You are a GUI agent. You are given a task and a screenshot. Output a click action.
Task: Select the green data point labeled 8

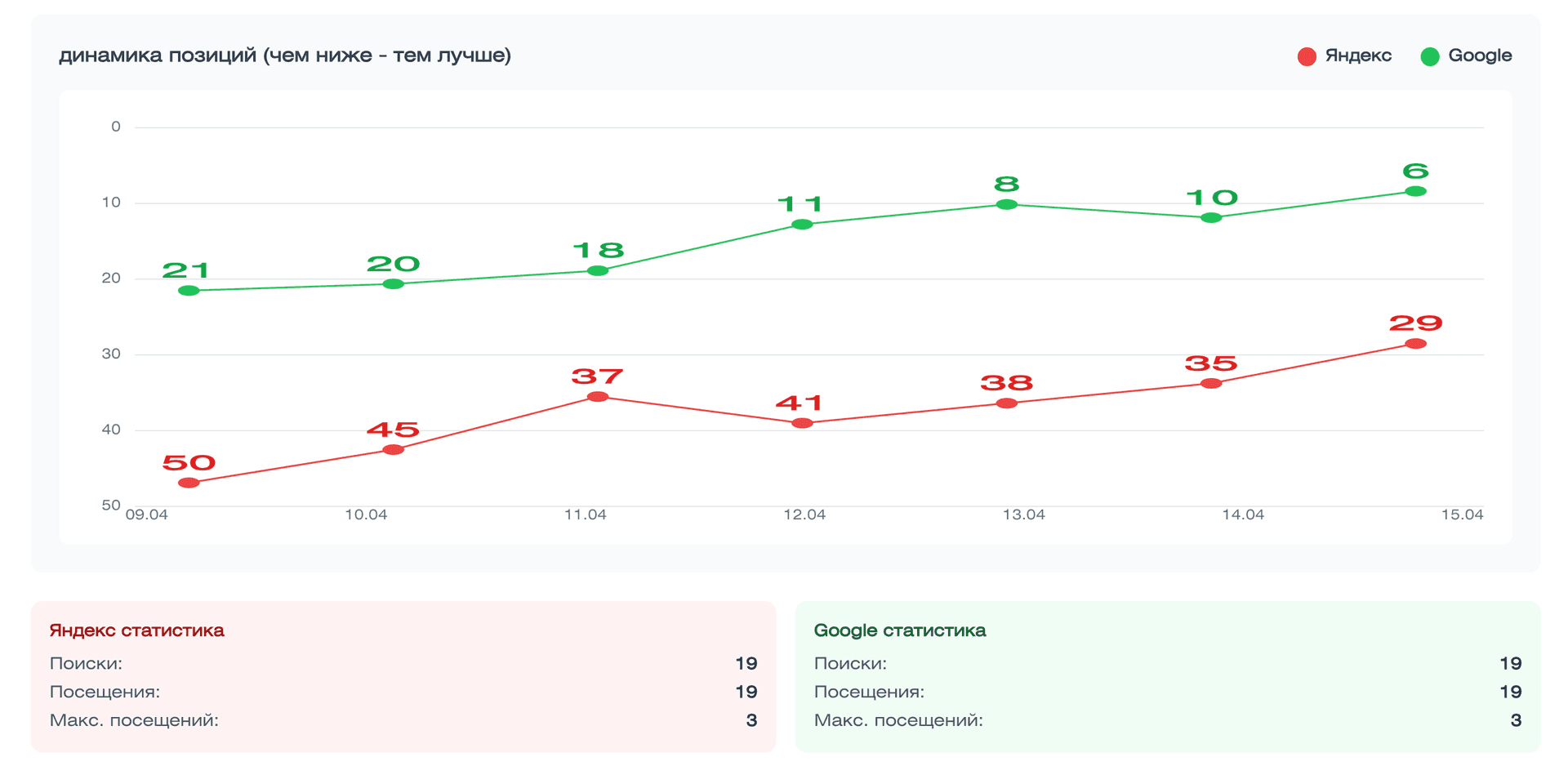pyautogui.click(x=1005, y=204)
